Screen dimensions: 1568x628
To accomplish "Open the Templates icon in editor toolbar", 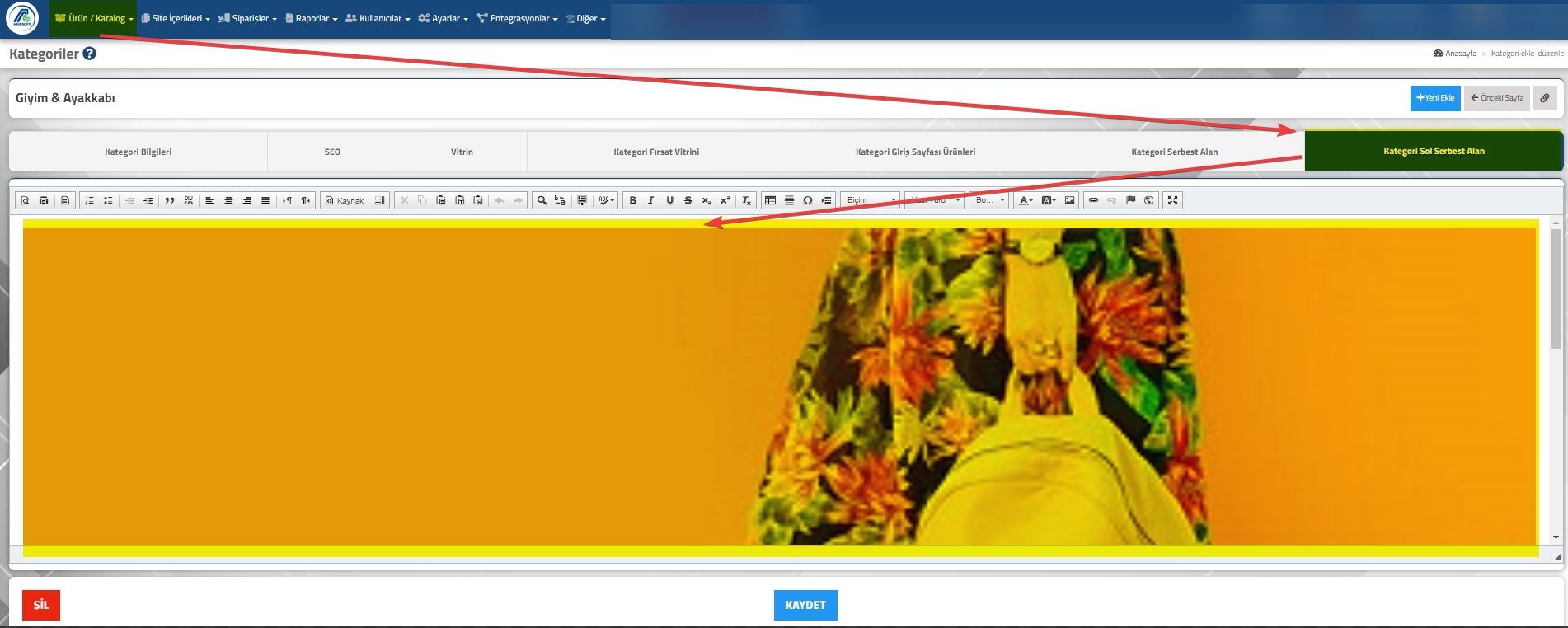I will click(65, 200).
